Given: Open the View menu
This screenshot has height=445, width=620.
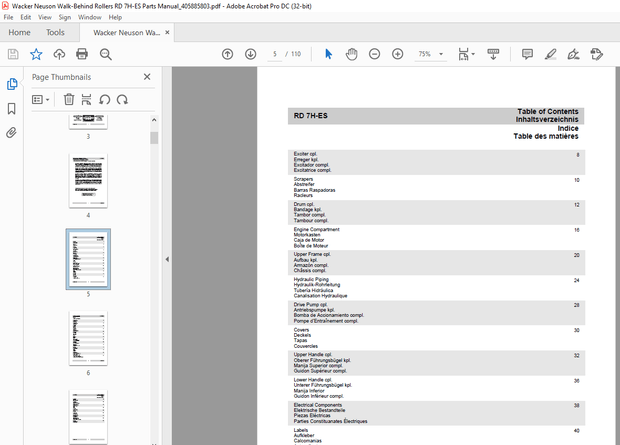Looking at the screenshot, I should pos(45,17).
